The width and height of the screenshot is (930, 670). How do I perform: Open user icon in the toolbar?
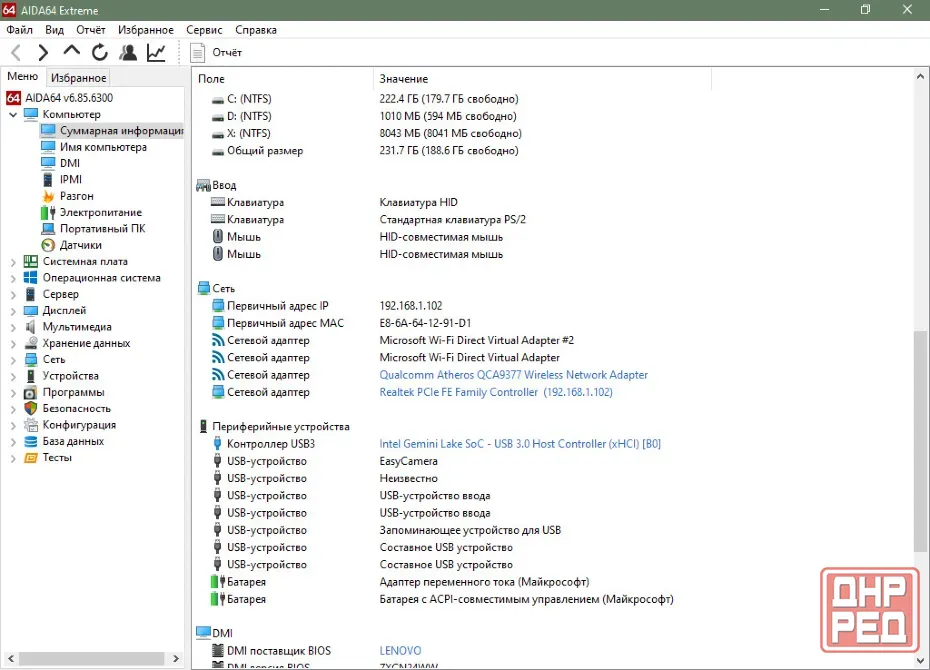tap(128, 53)
